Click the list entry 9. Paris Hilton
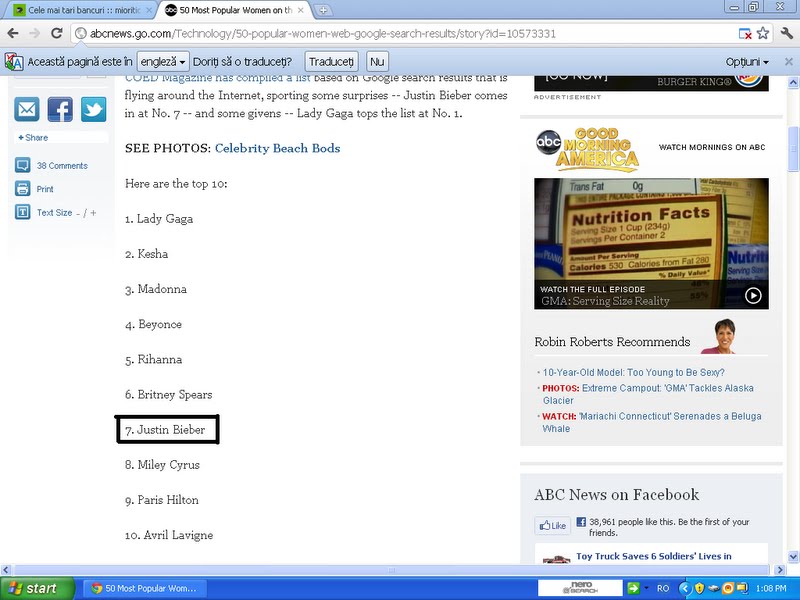 tap(162, 501)
